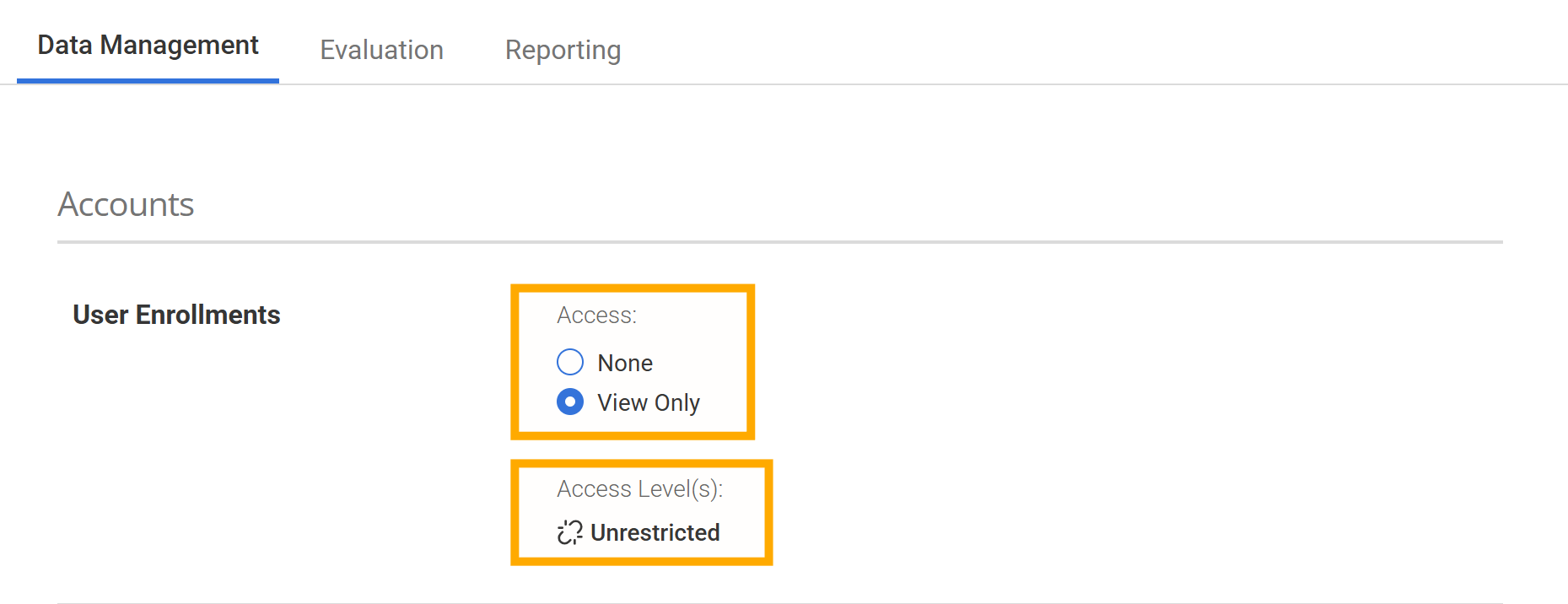Viewport: 1568px width, 604px height.
Task: Open the Reporting tab
Action: pos(562,50)
